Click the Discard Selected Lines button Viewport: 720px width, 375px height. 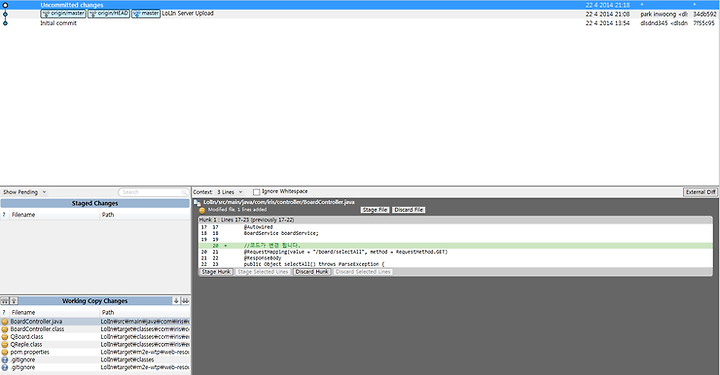tap(363, 272)
